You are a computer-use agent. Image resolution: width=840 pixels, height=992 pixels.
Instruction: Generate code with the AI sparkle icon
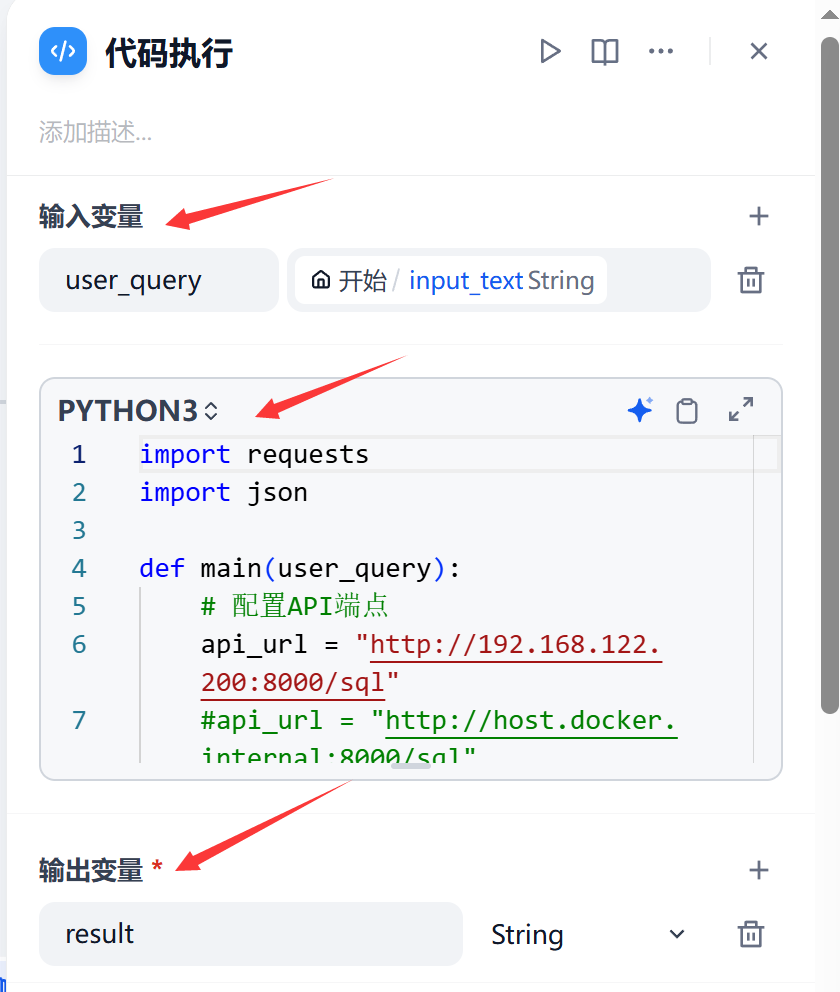click(640, 410)
